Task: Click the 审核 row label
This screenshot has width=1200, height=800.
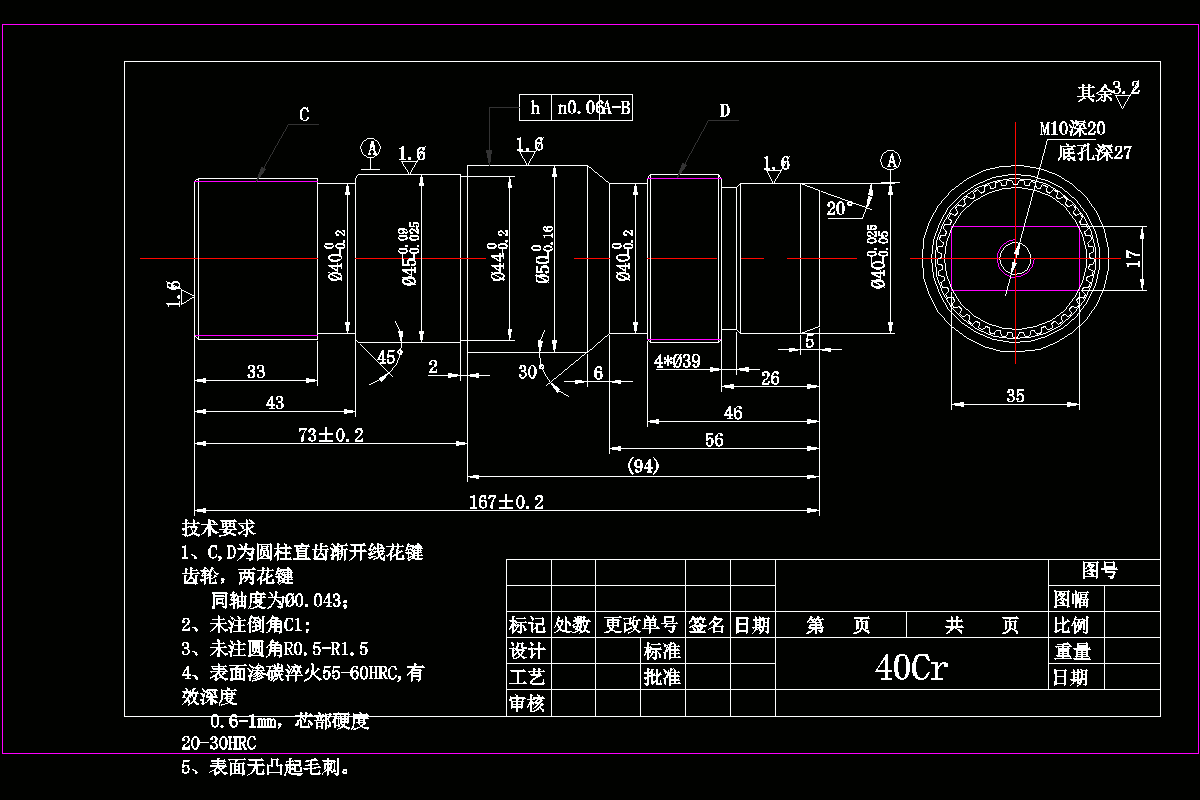Action: 527,703
